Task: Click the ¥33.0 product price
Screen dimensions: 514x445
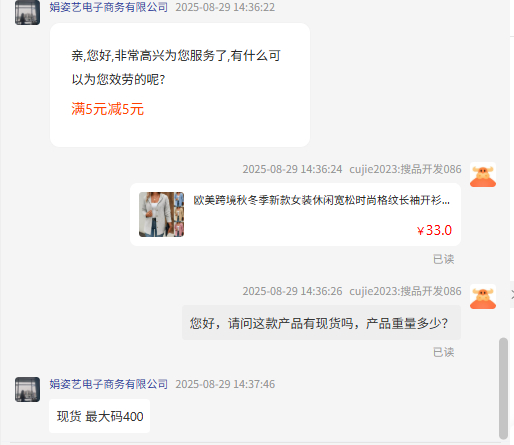Action: pyautogui.click(x=434, y=230)
